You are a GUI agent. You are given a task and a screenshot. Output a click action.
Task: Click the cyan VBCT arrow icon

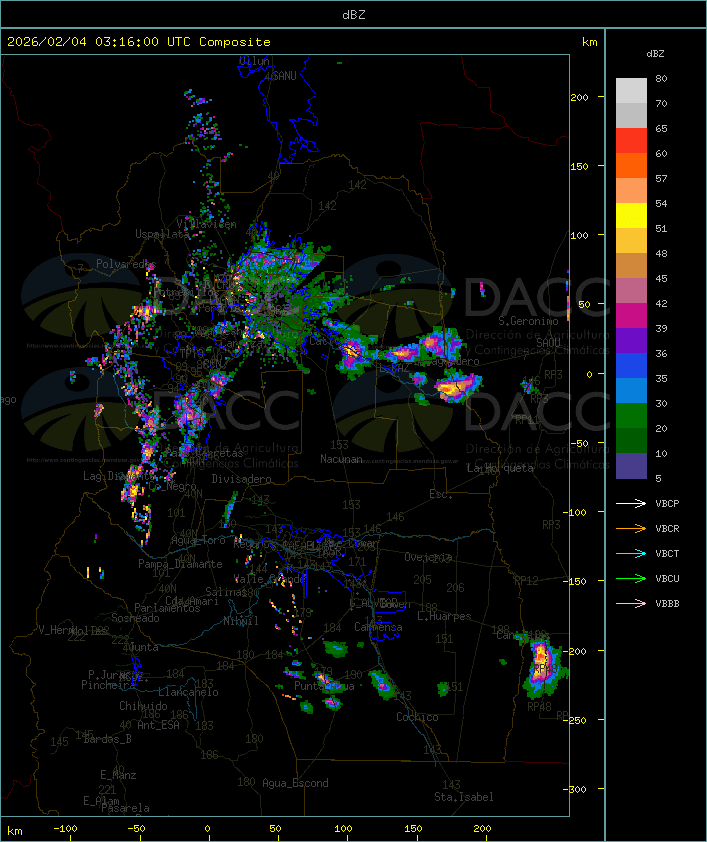[631, 553]
